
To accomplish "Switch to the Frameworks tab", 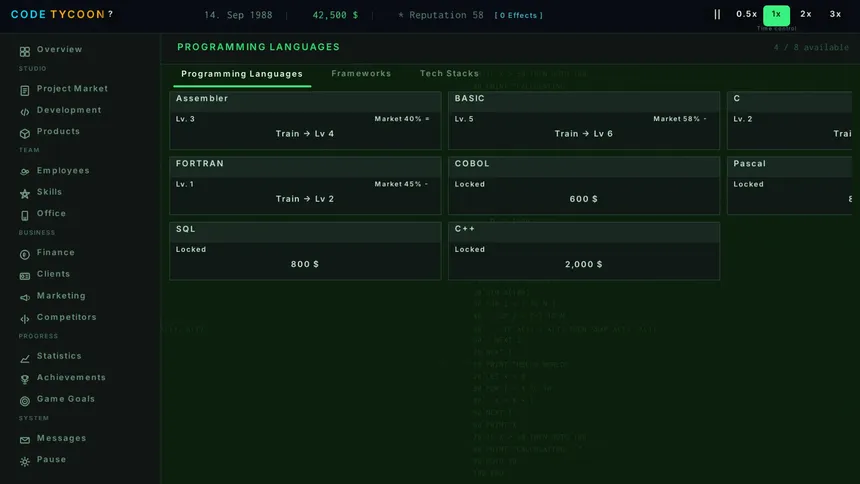I will [x=361, y=74].
